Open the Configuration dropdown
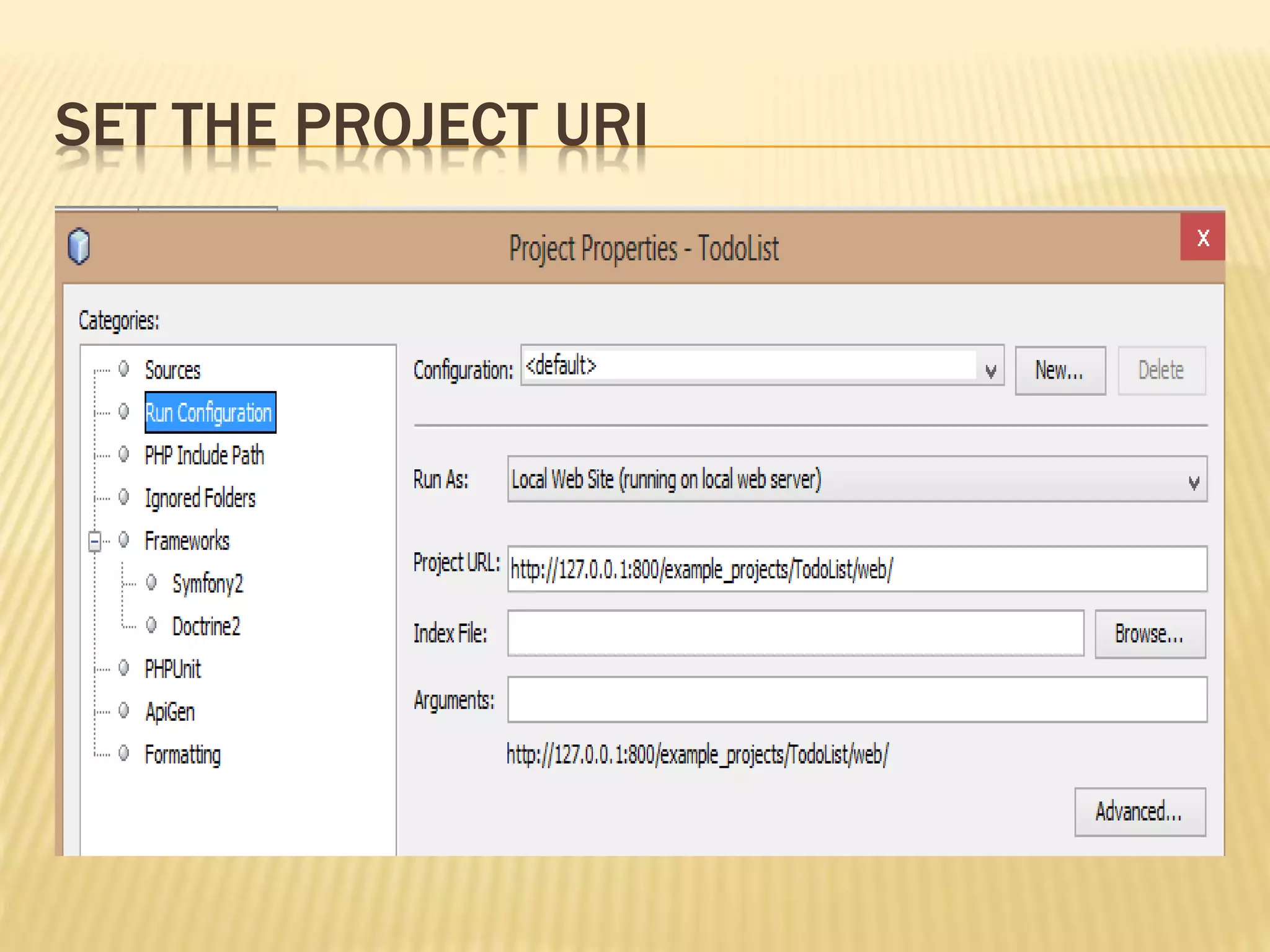This screenshot has width=1270, height=952. click(x=762, y=366)
